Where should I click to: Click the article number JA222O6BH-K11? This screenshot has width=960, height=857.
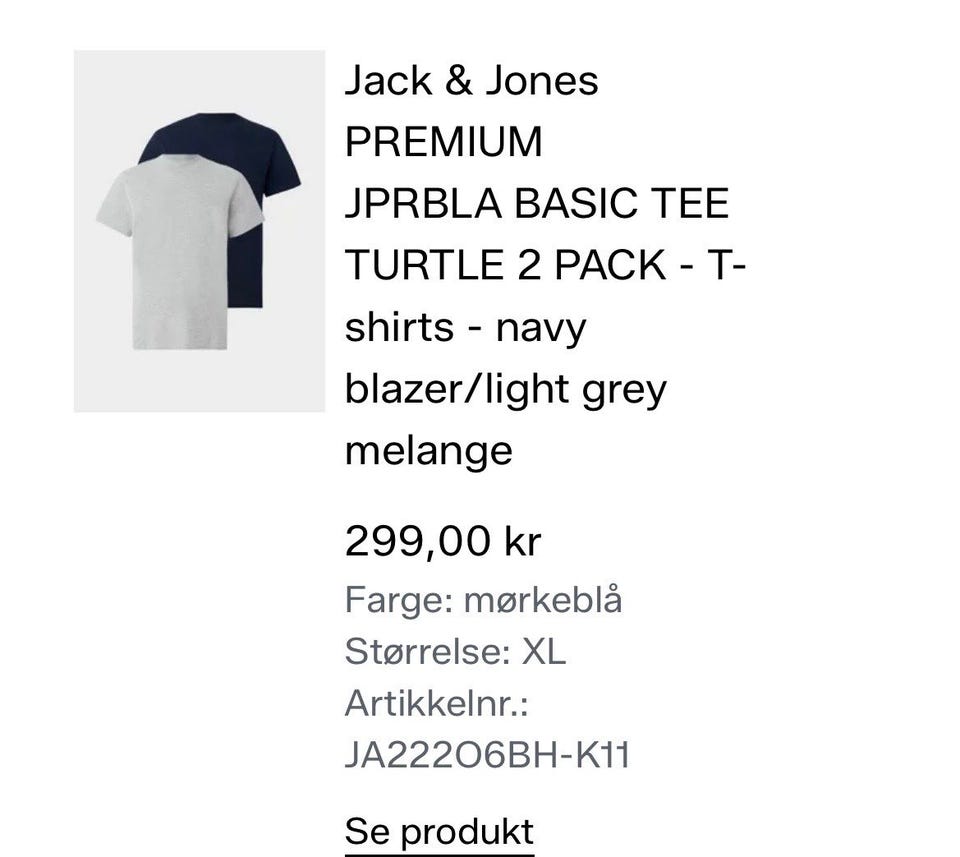tap(487, 755)
